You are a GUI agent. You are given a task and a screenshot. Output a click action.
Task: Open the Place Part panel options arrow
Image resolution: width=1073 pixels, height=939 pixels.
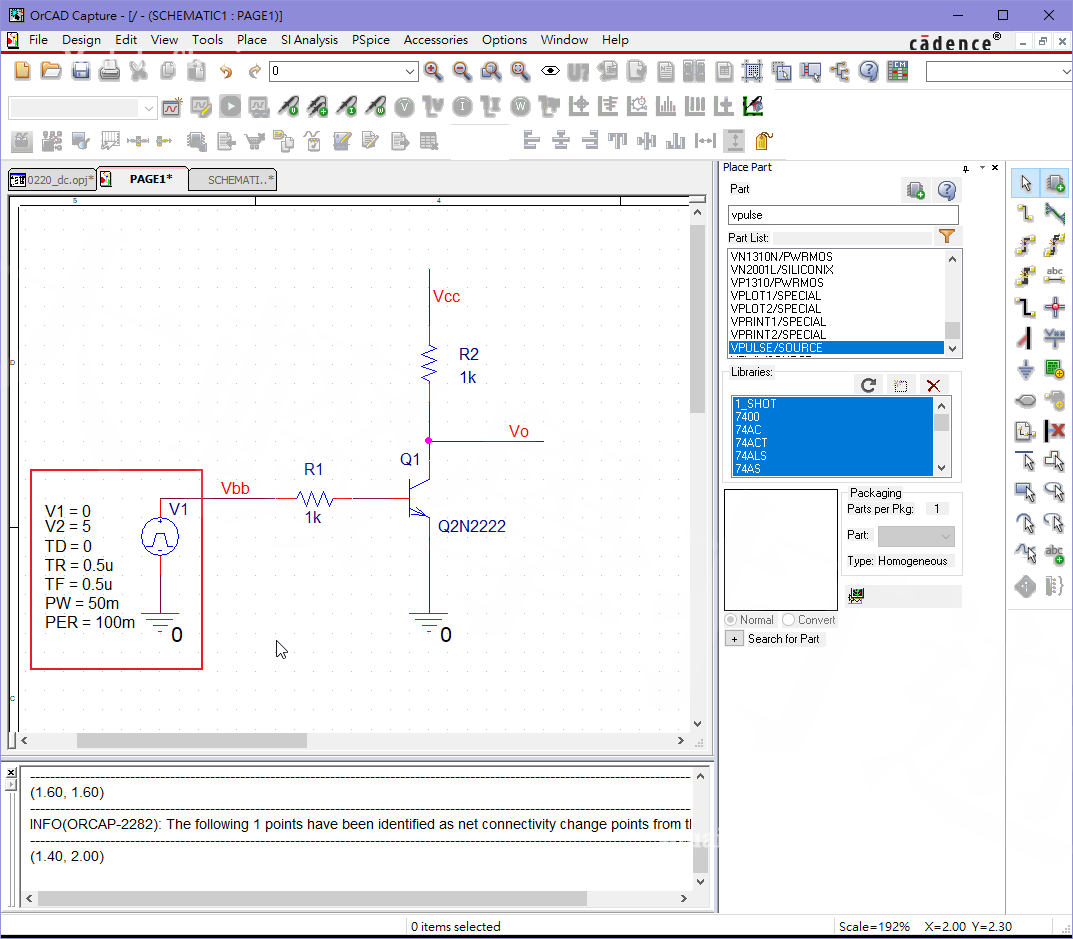click(x=982, y=168)
